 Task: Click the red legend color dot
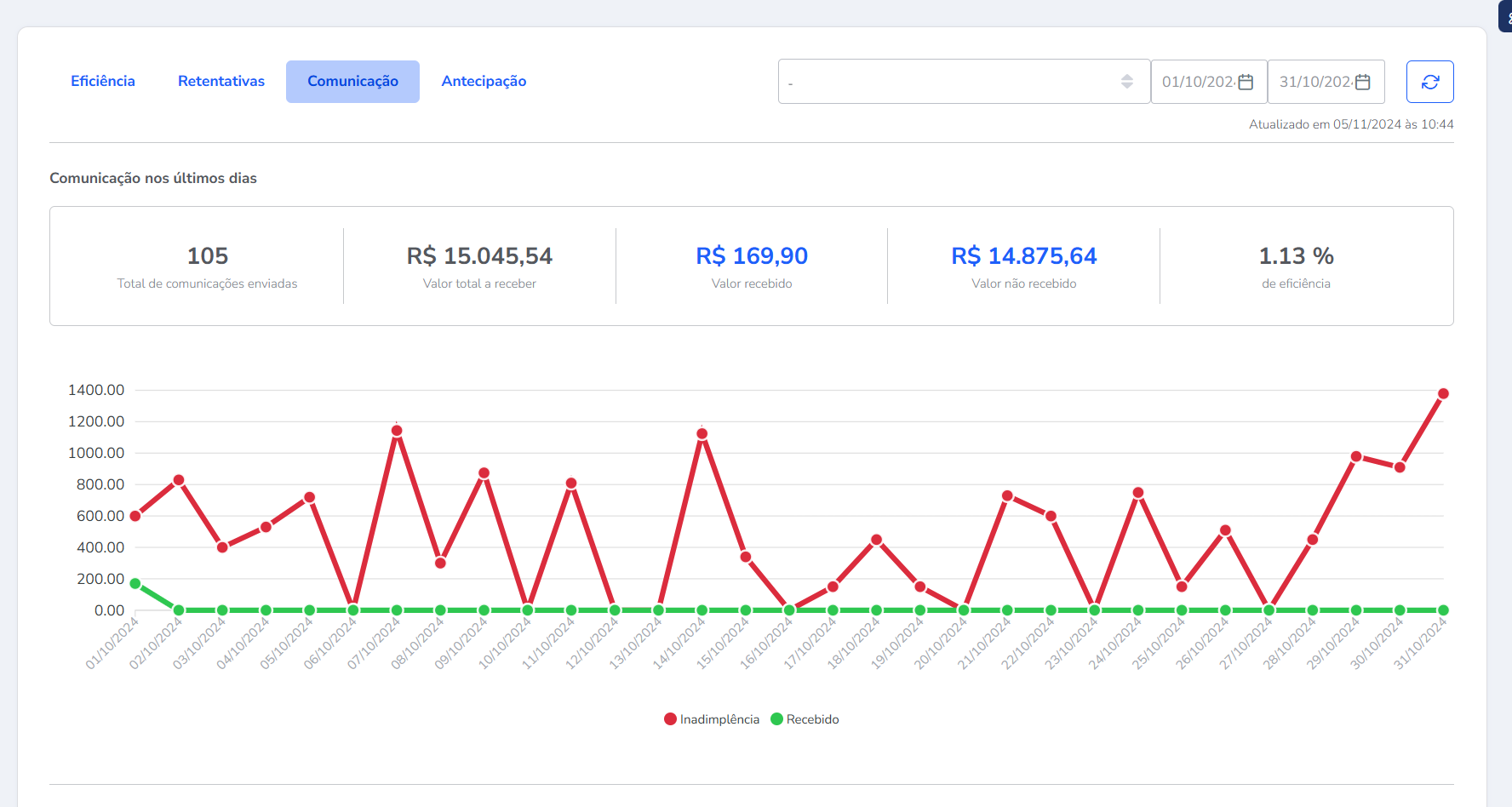[x=670, y=719]
